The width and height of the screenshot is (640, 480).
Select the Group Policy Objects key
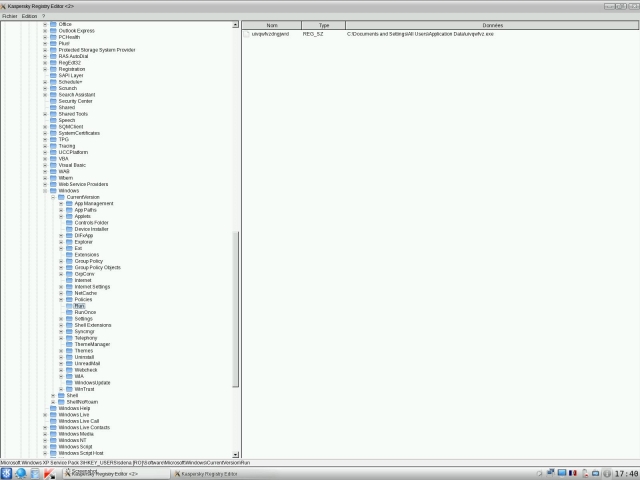98,268
